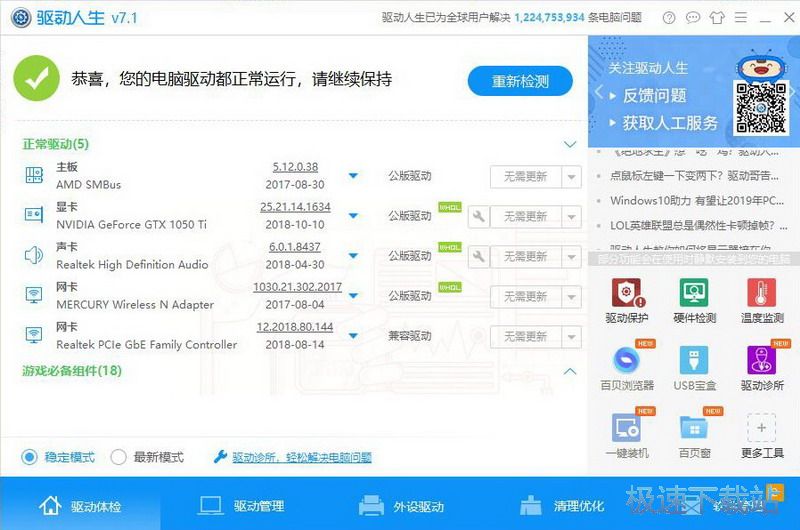
Task: Click version number 1030.21.302.2017
Action: [x=297, y=287]
